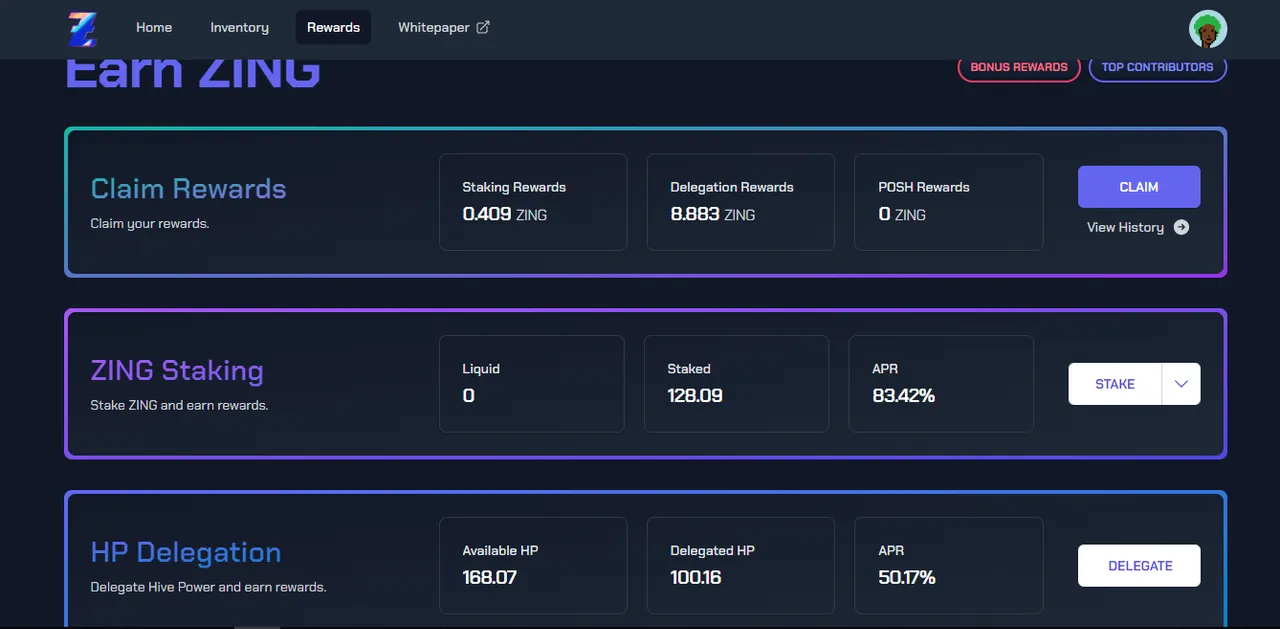Click the Available HP 168.07 card

click(x=533, y=565)
